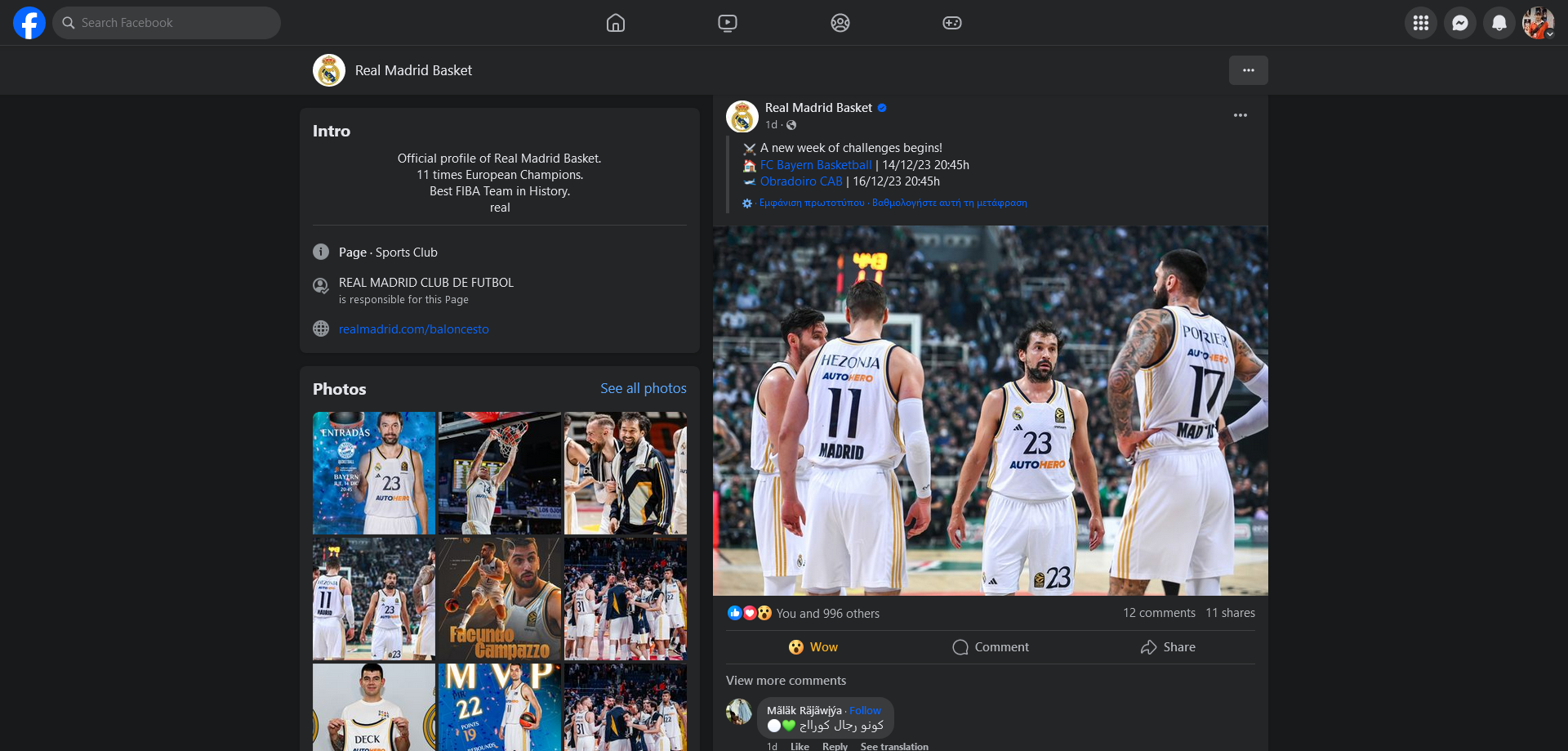Click the comment timestamp 1d
This screenshot has height=751, width=1568.
772,746
